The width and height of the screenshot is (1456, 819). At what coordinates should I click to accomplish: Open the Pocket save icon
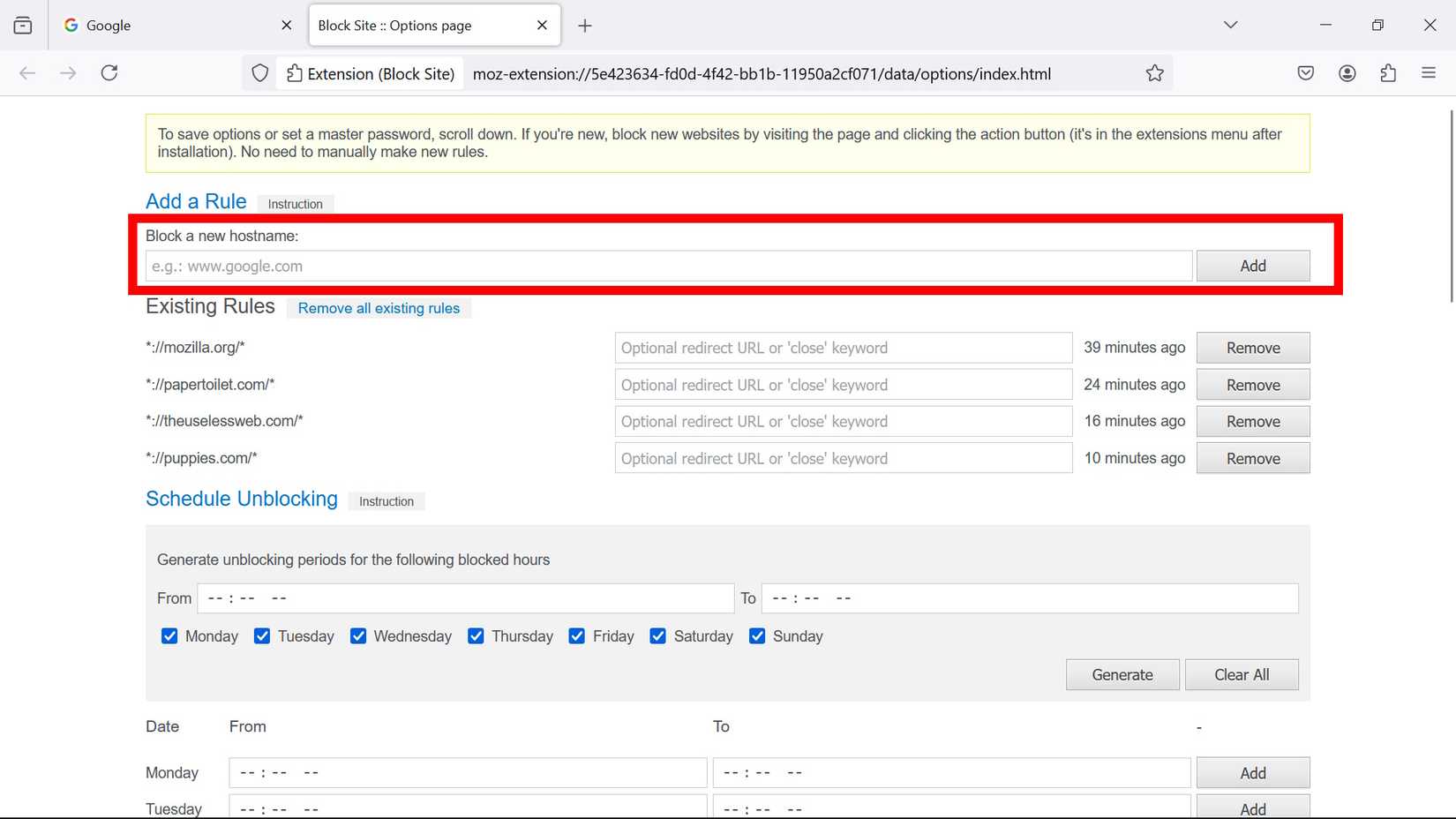[x=1306, y=73]
